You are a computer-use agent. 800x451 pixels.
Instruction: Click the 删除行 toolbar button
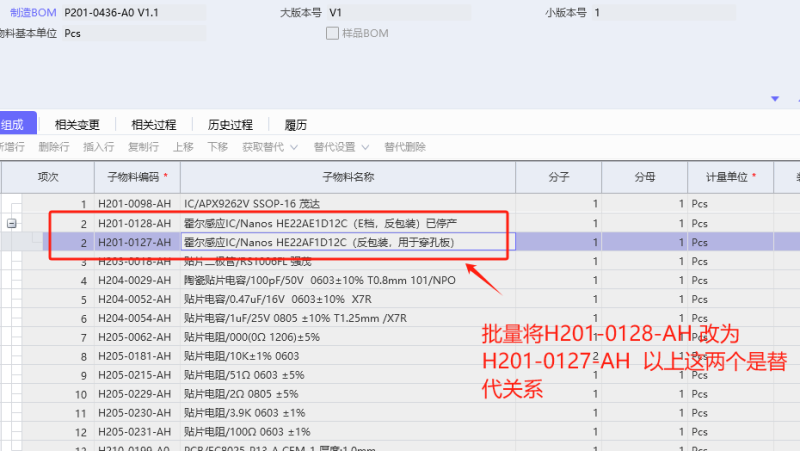pos(54,147)
